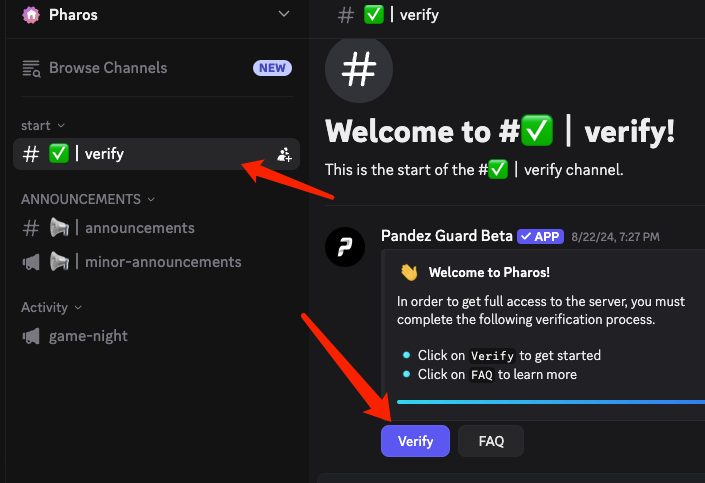705x483 pixels.
Task: Open the minor-announcements channel
Action: [x=163, y=262]
